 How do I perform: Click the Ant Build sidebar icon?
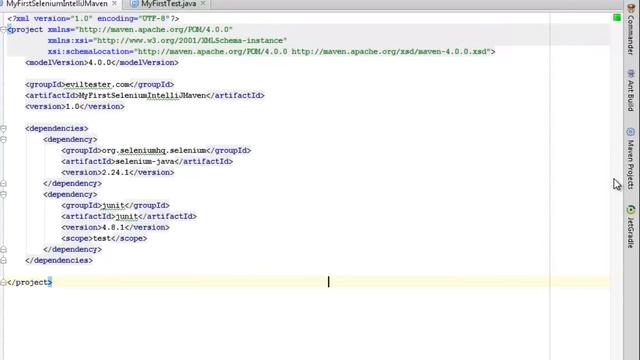(631, 73)
